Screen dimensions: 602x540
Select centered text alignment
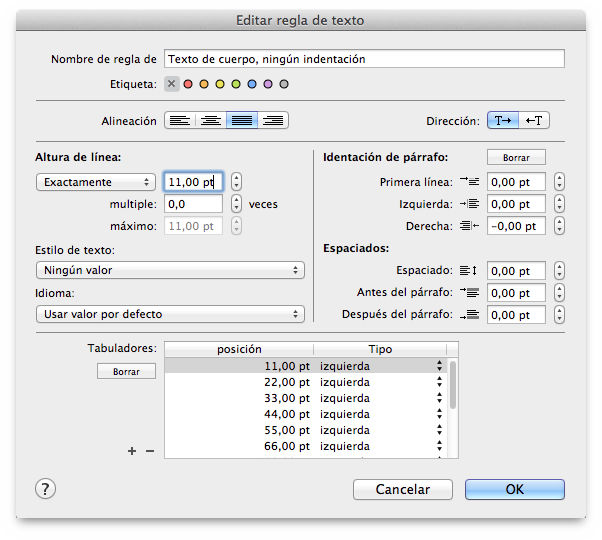pyautogui.click(x=211, y=121)
